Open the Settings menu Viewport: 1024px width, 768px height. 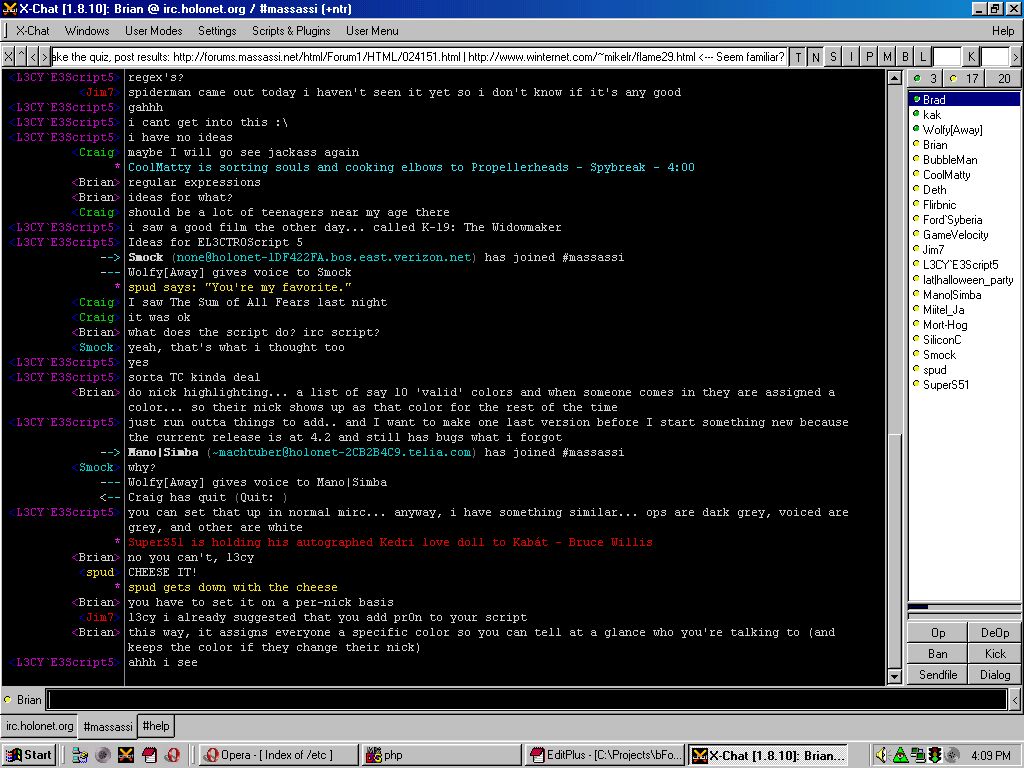[217, 31]
